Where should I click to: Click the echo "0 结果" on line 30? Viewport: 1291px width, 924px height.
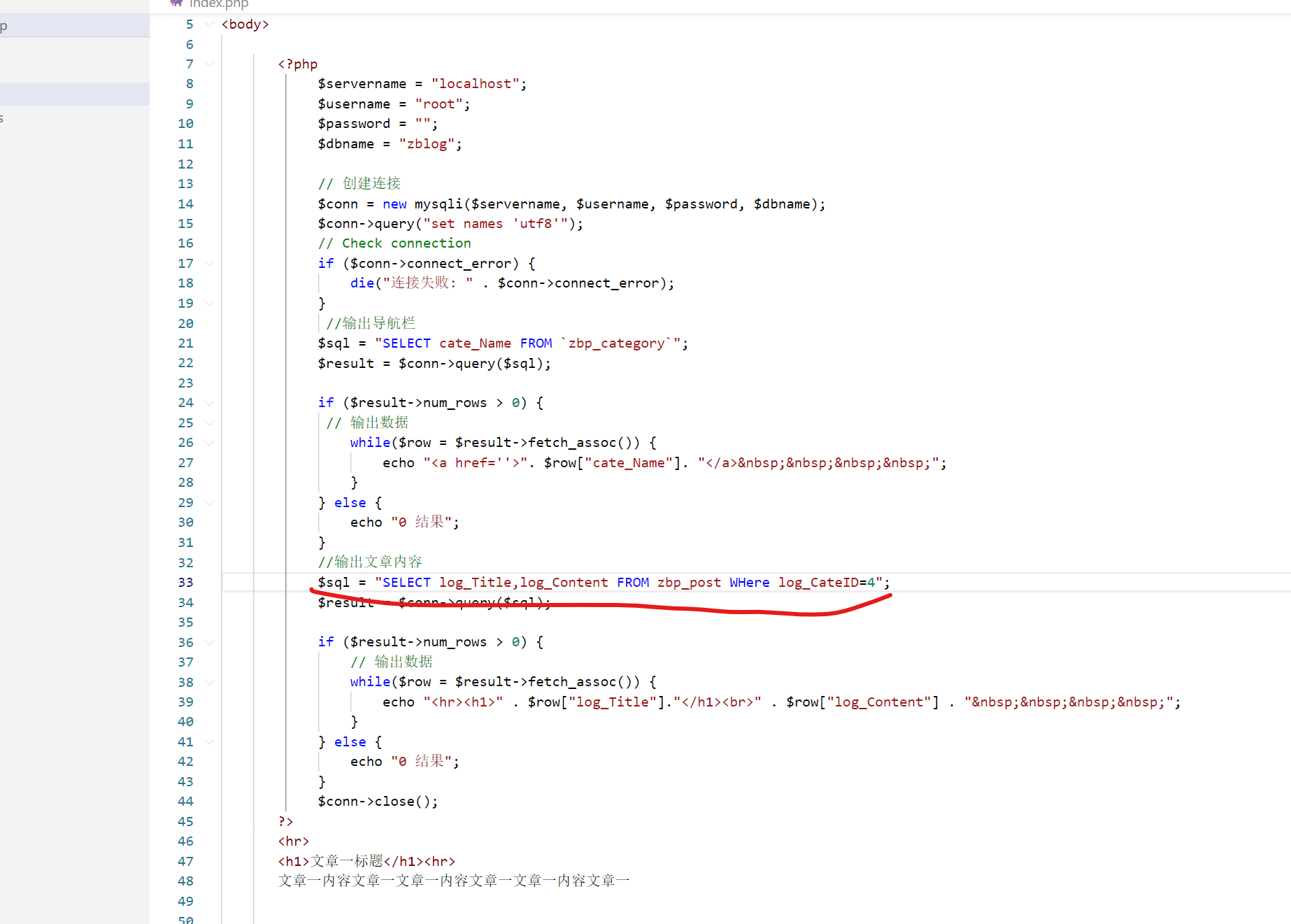tap(405, 523)
